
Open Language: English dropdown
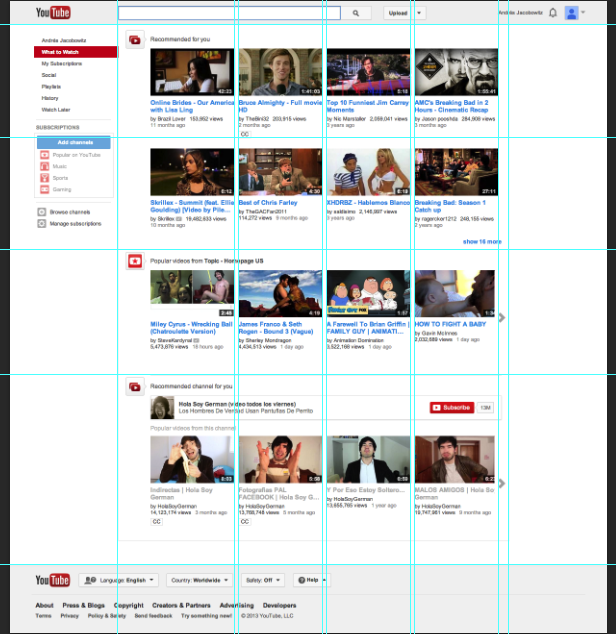pos(119,580)
